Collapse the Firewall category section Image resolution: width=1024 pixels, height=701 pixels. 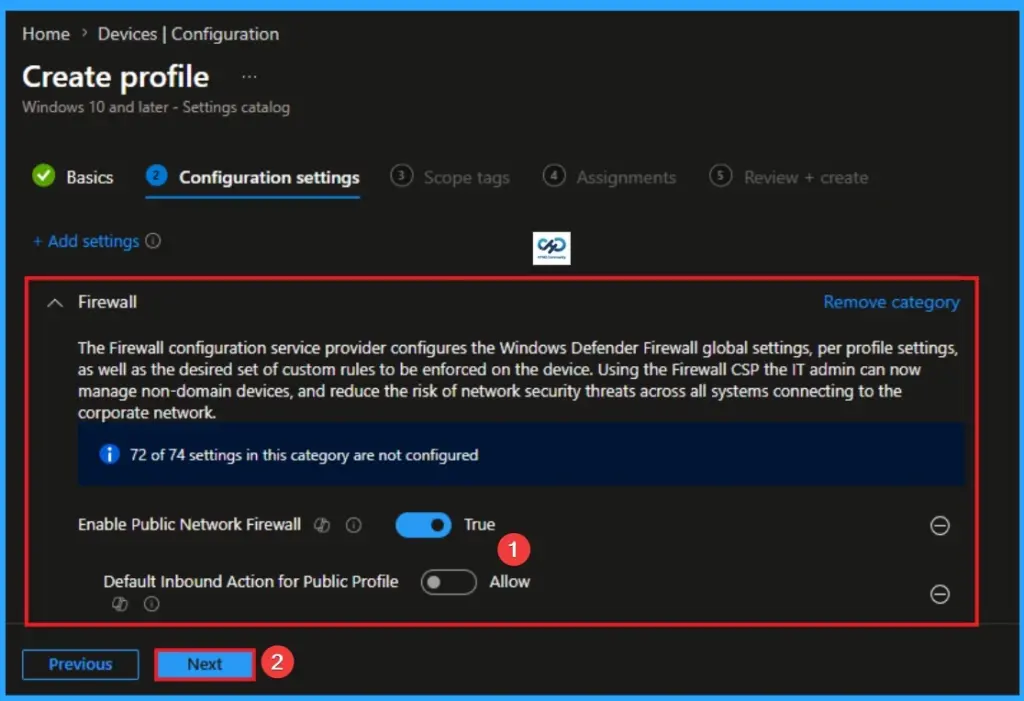click(x=55, y=302)
